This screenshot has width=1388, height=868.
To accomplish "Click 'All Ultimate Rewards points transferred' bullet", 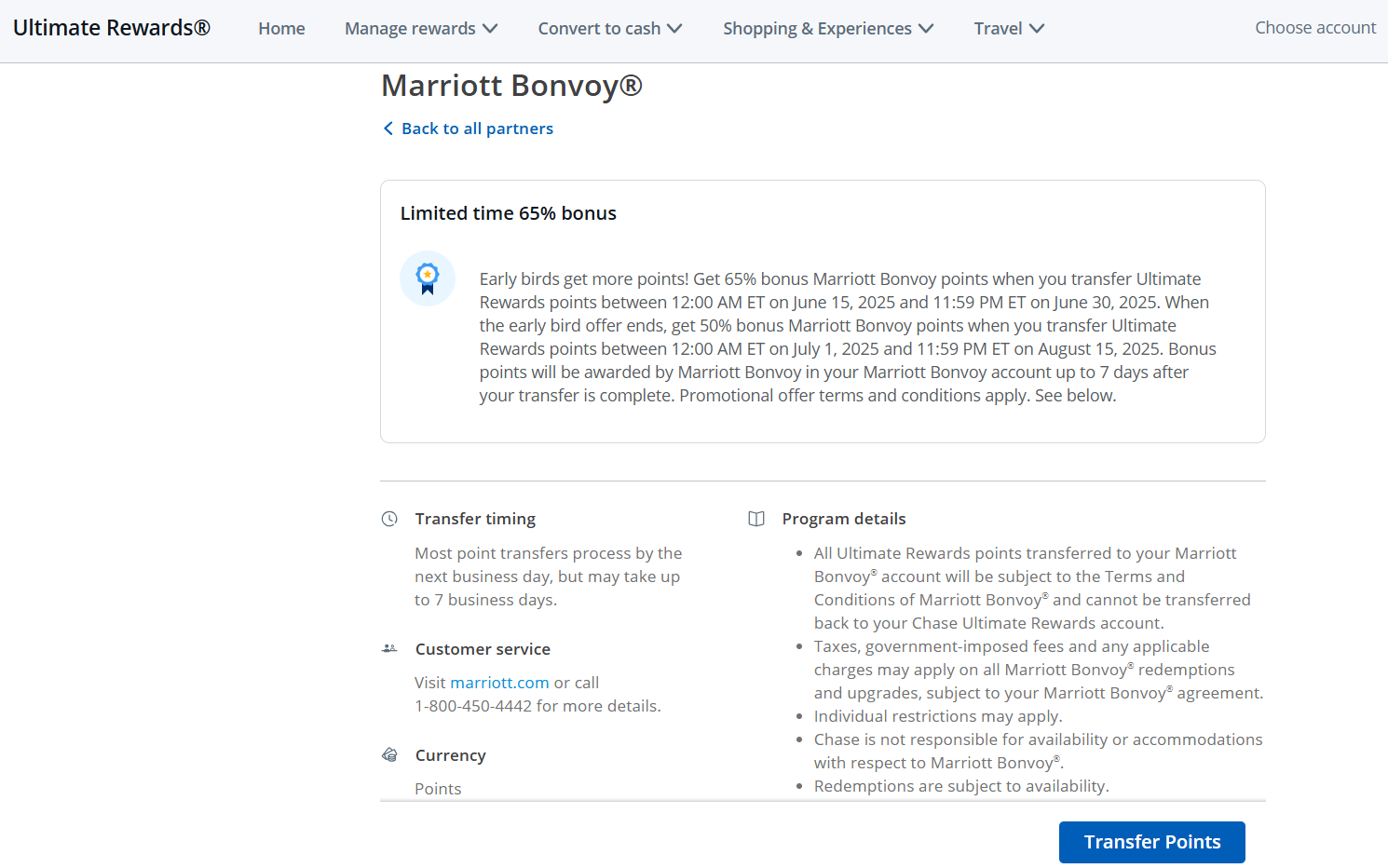I will (x=1032, y=588).
